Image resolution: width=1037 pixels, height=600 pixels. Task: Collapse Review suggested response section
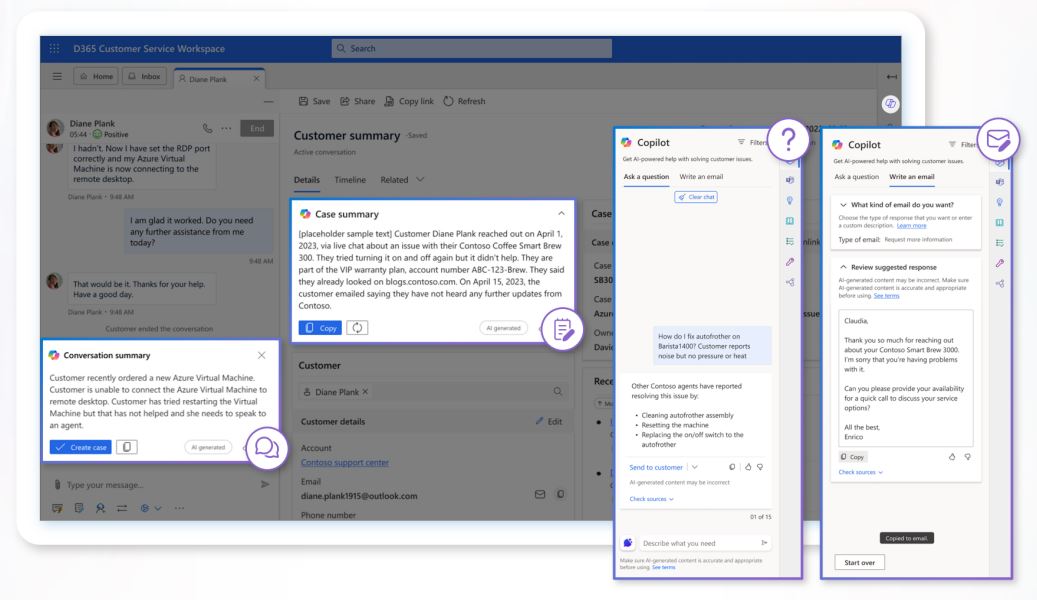pyautogui.click(x=843, y=267)
